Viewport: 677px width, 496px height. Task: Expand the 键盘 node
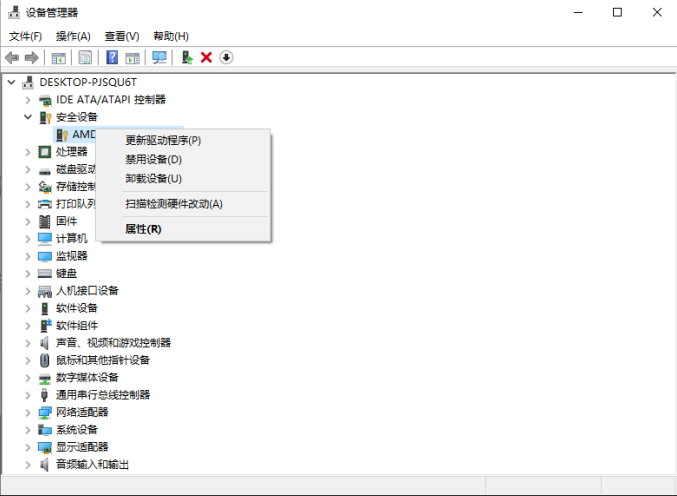[x=28, y=274]
